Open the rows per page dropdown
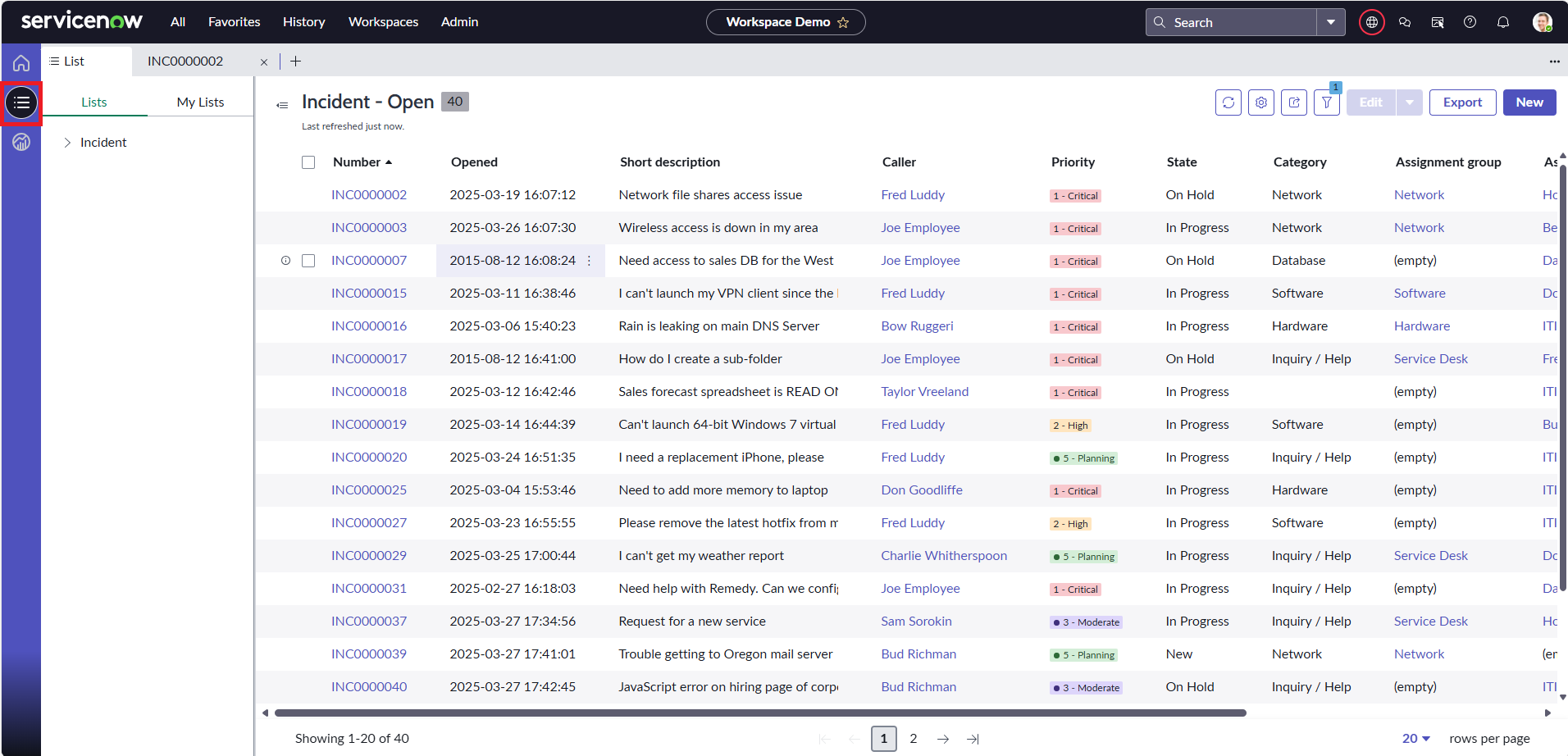 (x=1415, y=739)
